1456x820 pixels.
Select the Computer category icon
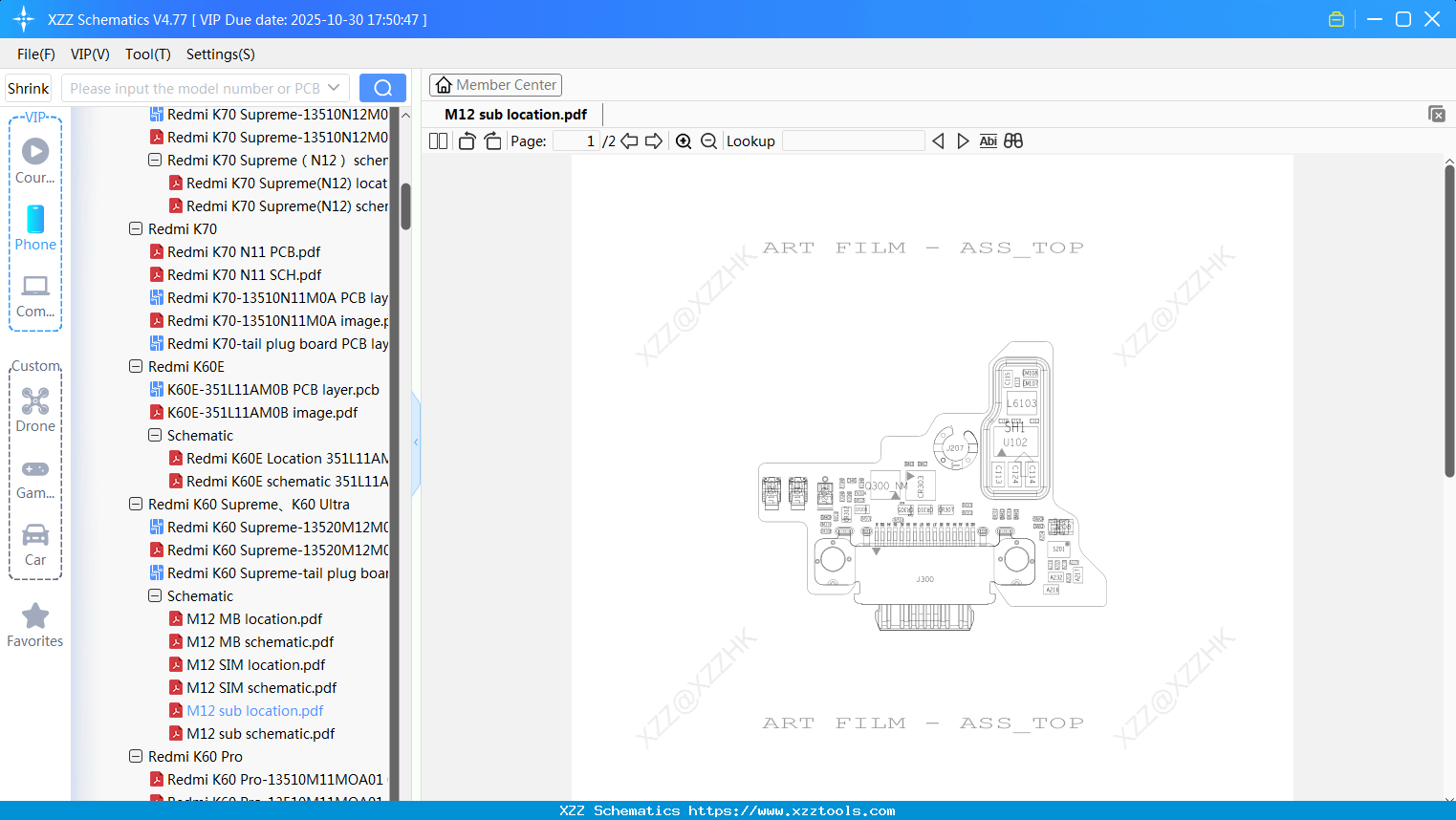35,295
